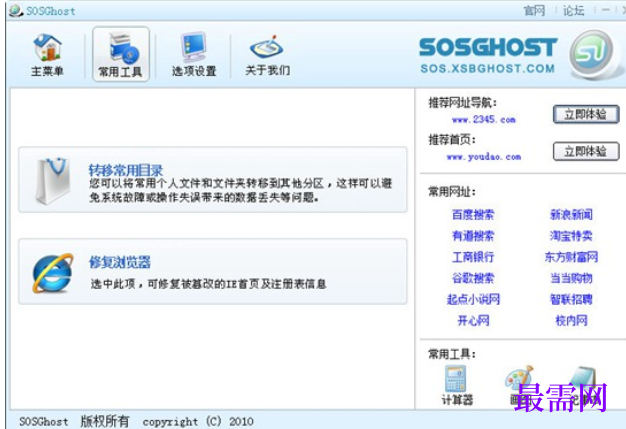The image size is (626, 429).
Task: Visit 当当购物 link
Action: [x=571, y=278]
